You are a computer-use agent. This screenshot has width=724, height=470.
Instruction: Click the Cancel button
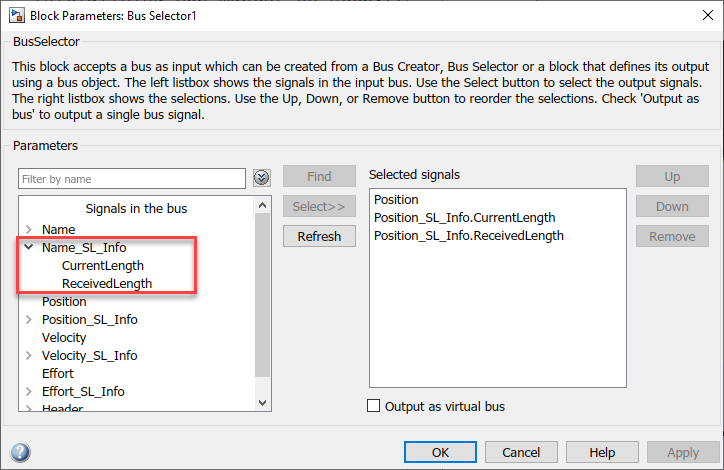tap(521, 452)
